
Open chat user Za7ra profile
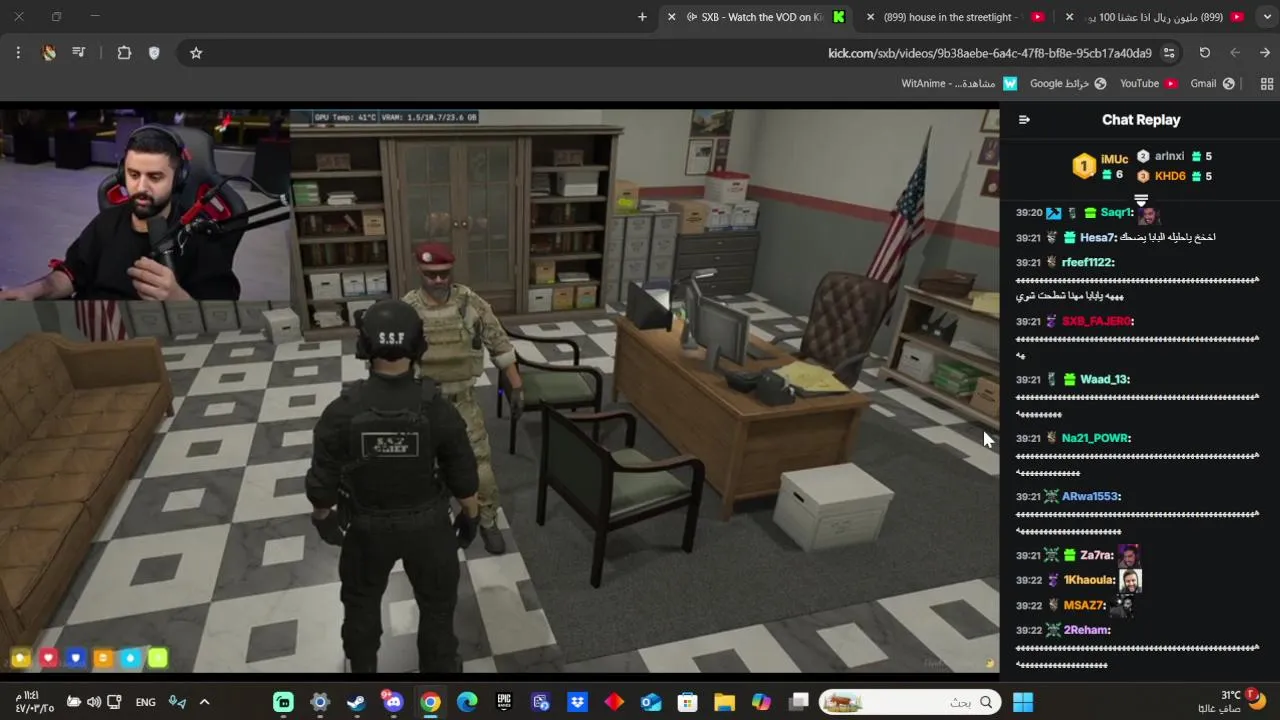tap(1096, 555)
